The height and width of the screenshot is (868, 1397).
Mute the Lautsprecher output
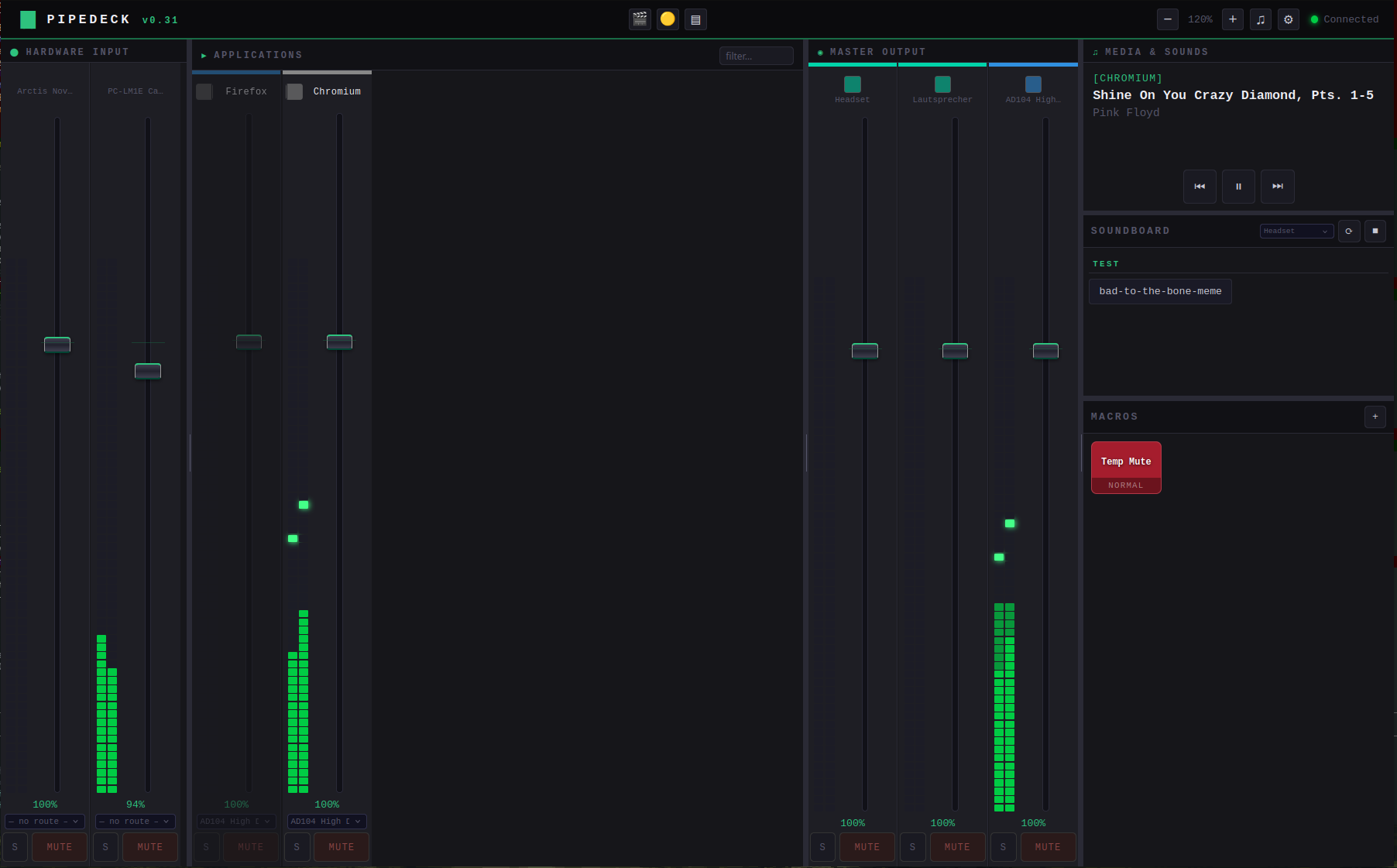tap(957, 847)
